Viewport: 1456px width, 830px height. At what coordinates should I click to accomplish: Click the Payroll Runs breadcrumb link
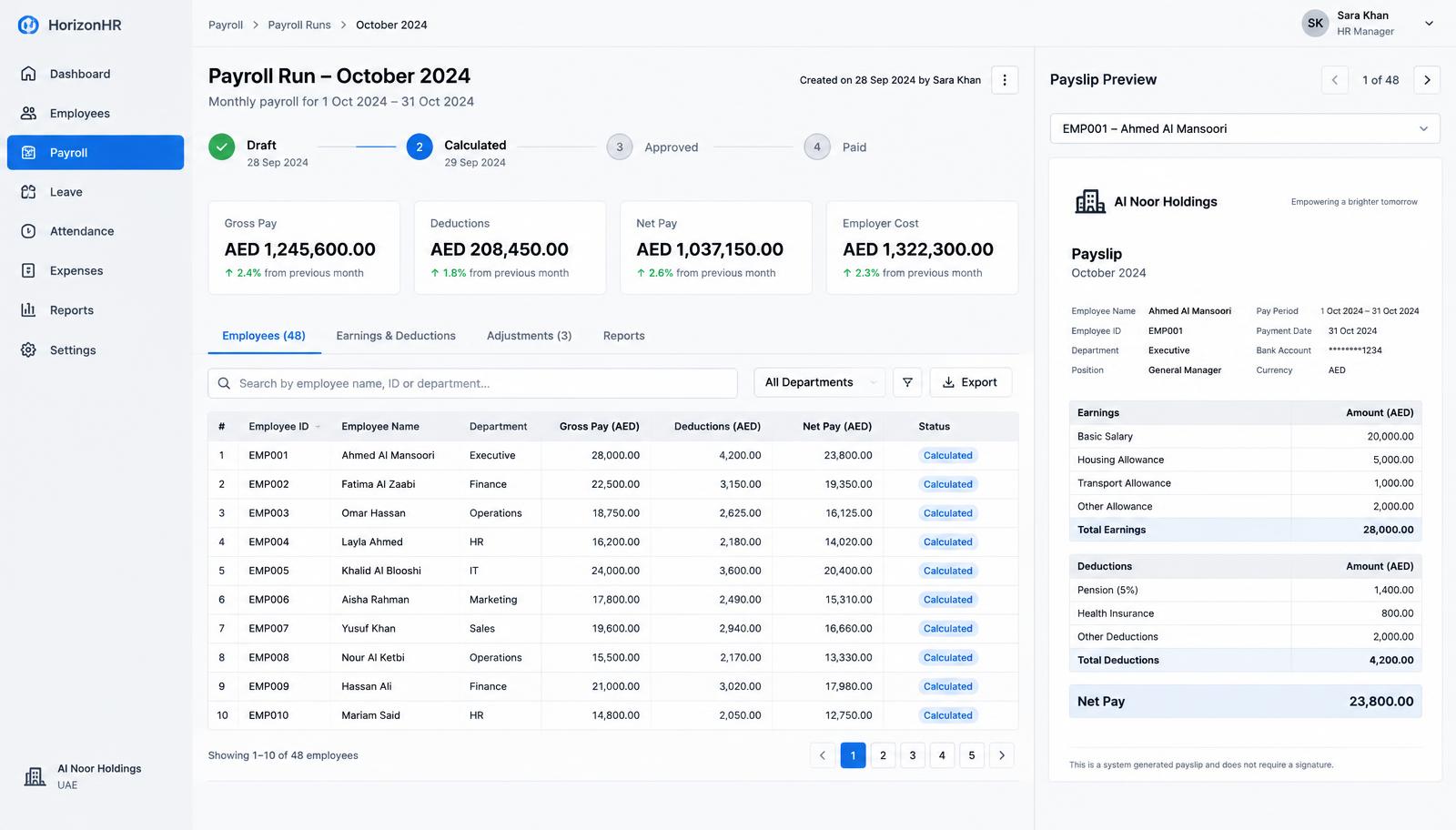pos(299,25)
